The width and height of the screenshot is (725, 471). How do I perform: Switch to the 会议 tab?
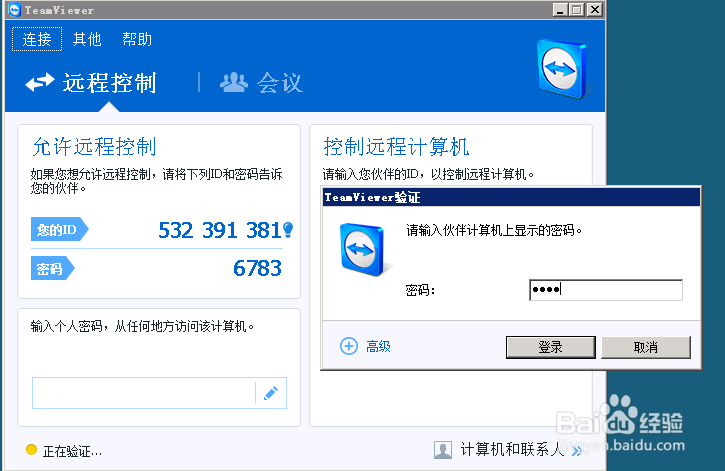coord(261,83)
